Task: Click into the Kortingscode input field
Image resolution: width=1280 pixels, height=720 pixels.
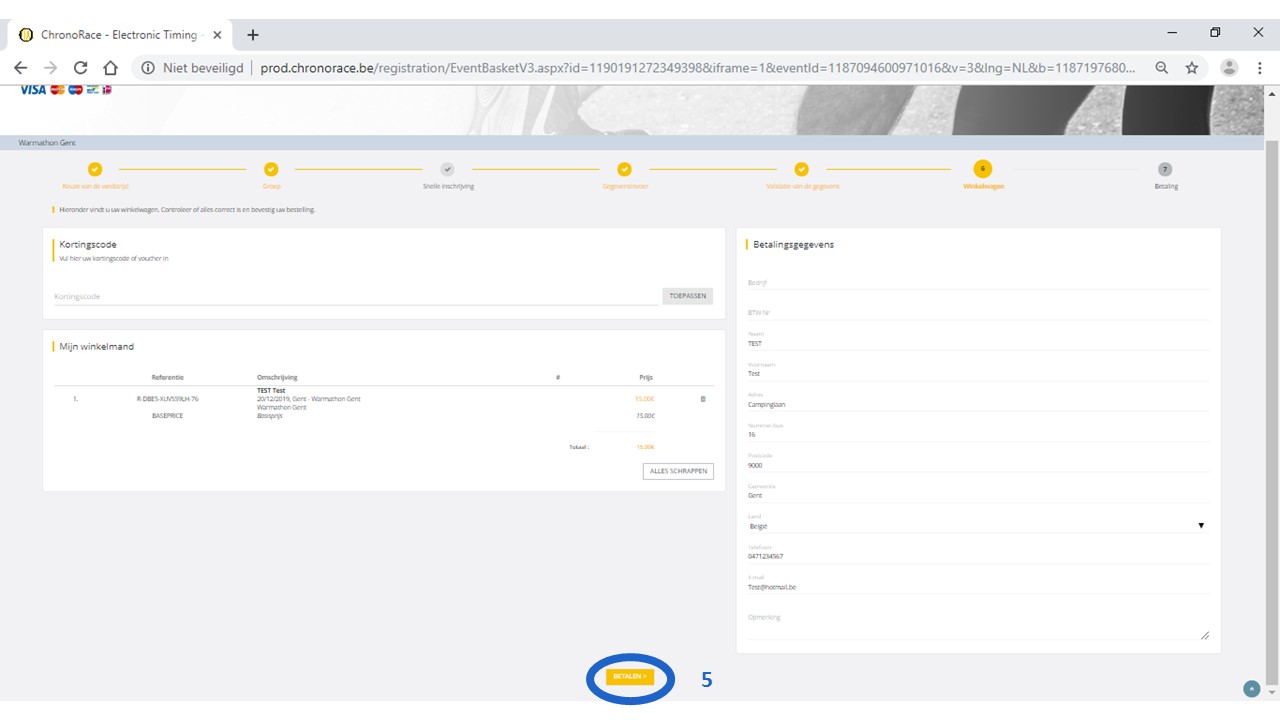Action: [356, 296]
